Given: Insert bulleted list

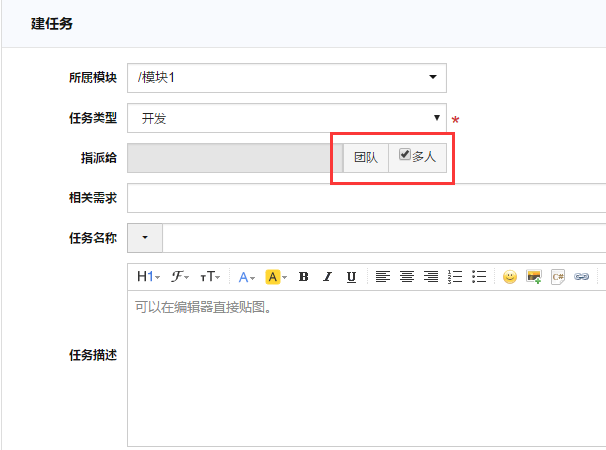Looking at the screenshot, I should pyautogui.click(x=479, y=276).
